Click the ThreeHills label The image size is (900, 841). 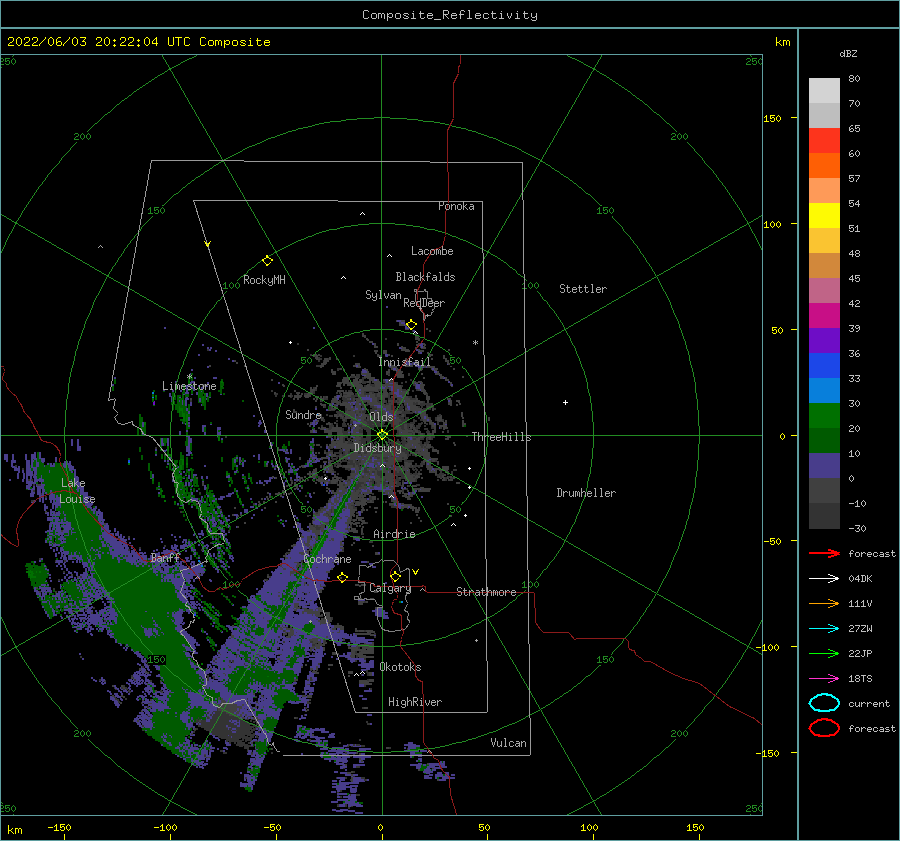click(x=501, y=437)
